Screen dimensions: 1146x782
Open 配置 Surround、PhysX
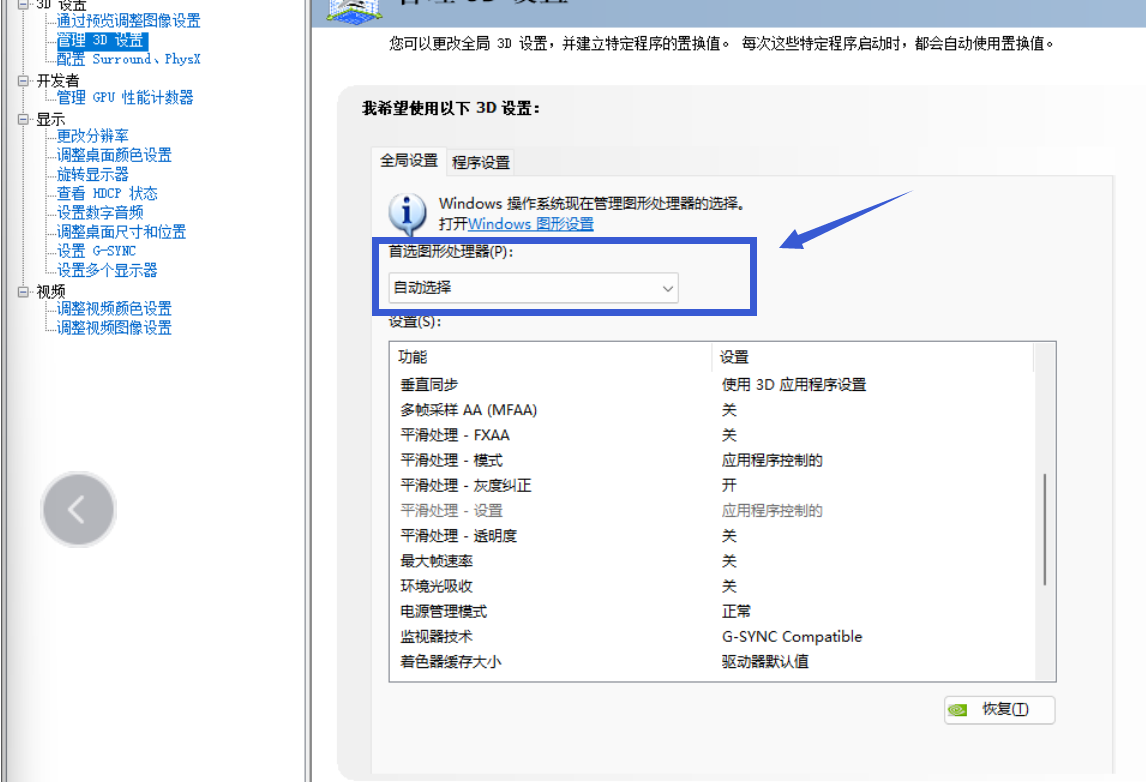(x=129, y=59)
